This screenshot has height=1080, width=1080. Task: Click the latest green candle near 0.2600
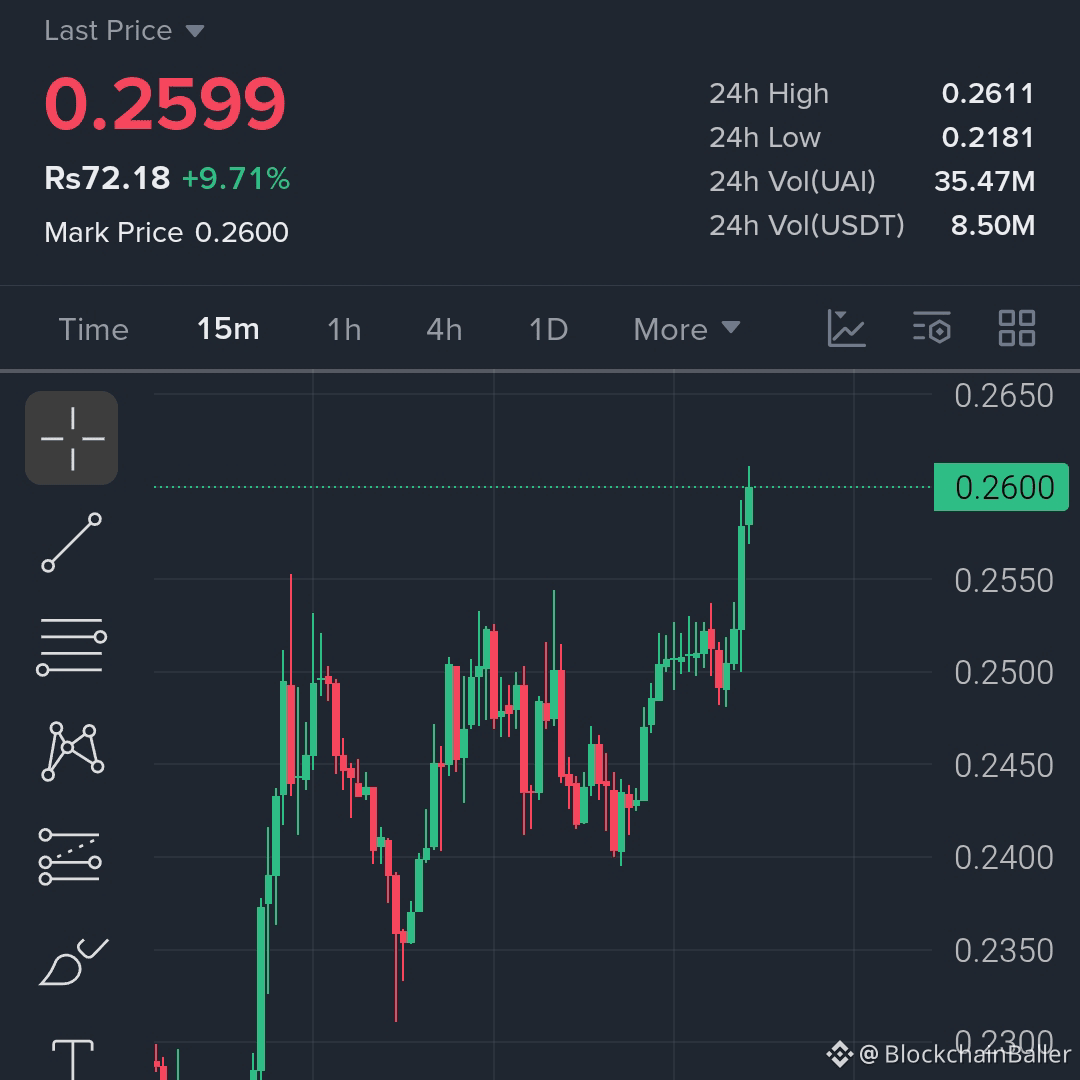coord(749,506)
